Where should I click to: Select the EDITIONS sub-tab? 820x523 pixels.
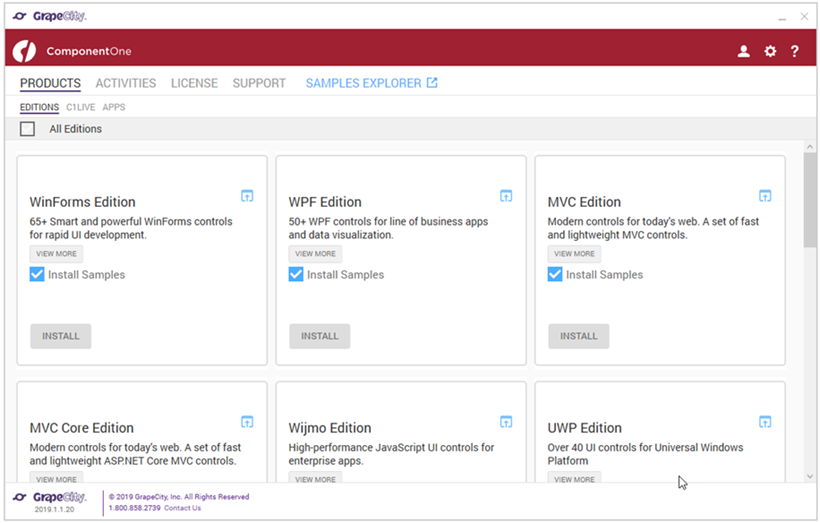click(x=39, y=107)
